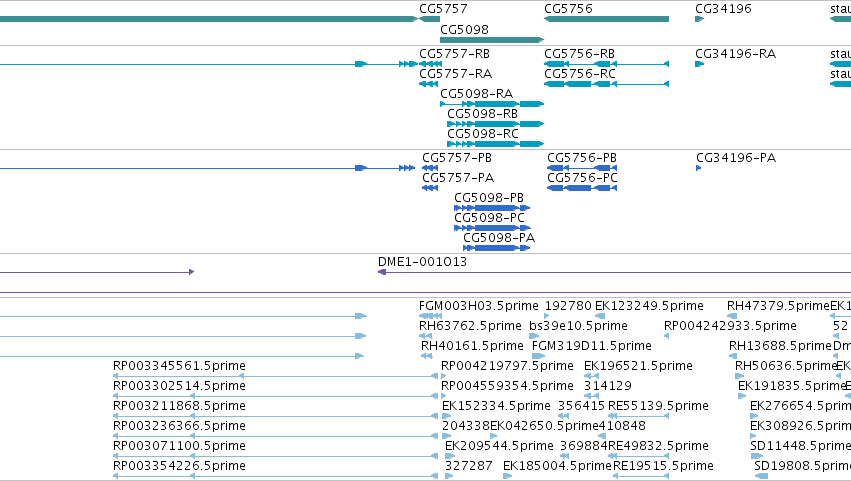Select transcript label CG5757-RB
851x481 pixels.
[454, 54]
